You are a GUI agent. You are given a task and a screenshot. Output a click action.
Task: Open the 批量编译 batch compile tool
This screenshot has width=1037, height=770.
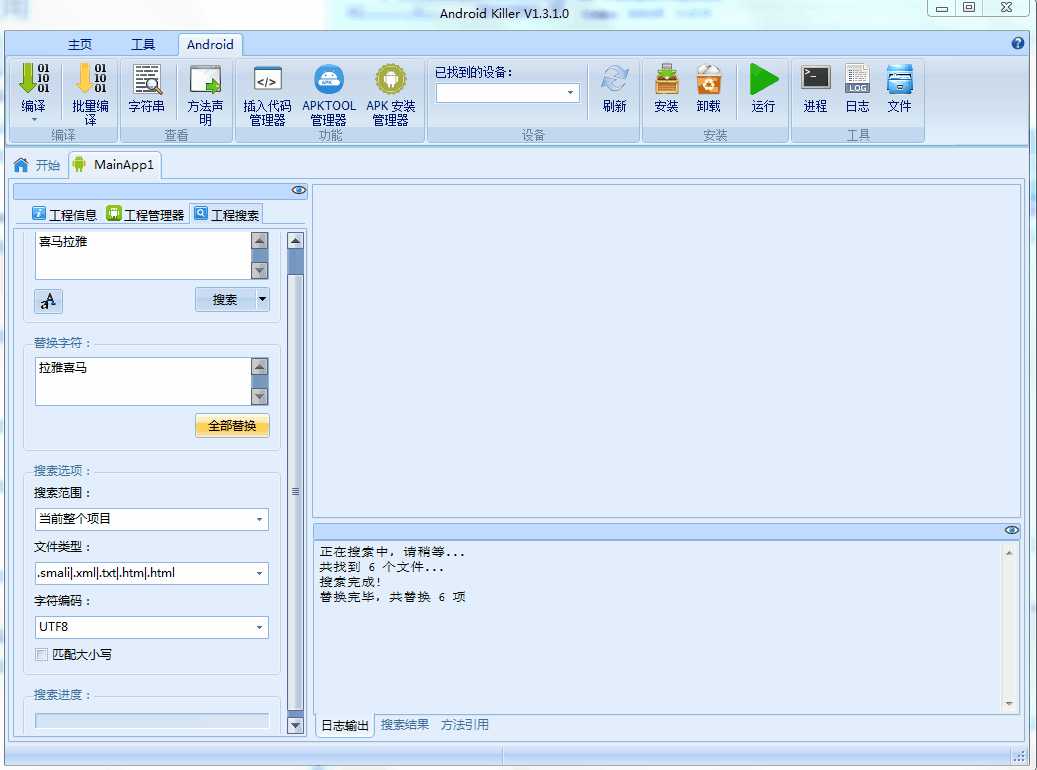91,94
